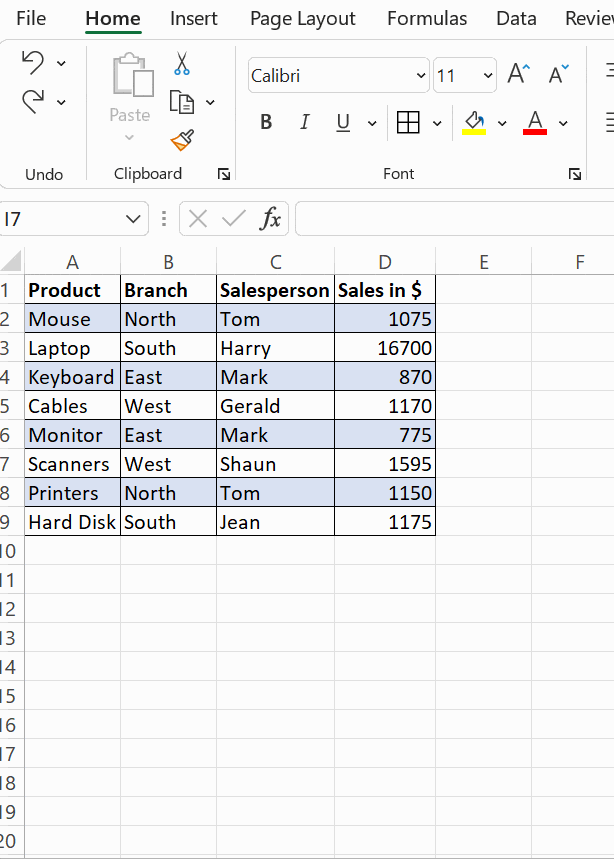
Task: Select the Salesperson header cell
Action: click(x=276, y=290)
